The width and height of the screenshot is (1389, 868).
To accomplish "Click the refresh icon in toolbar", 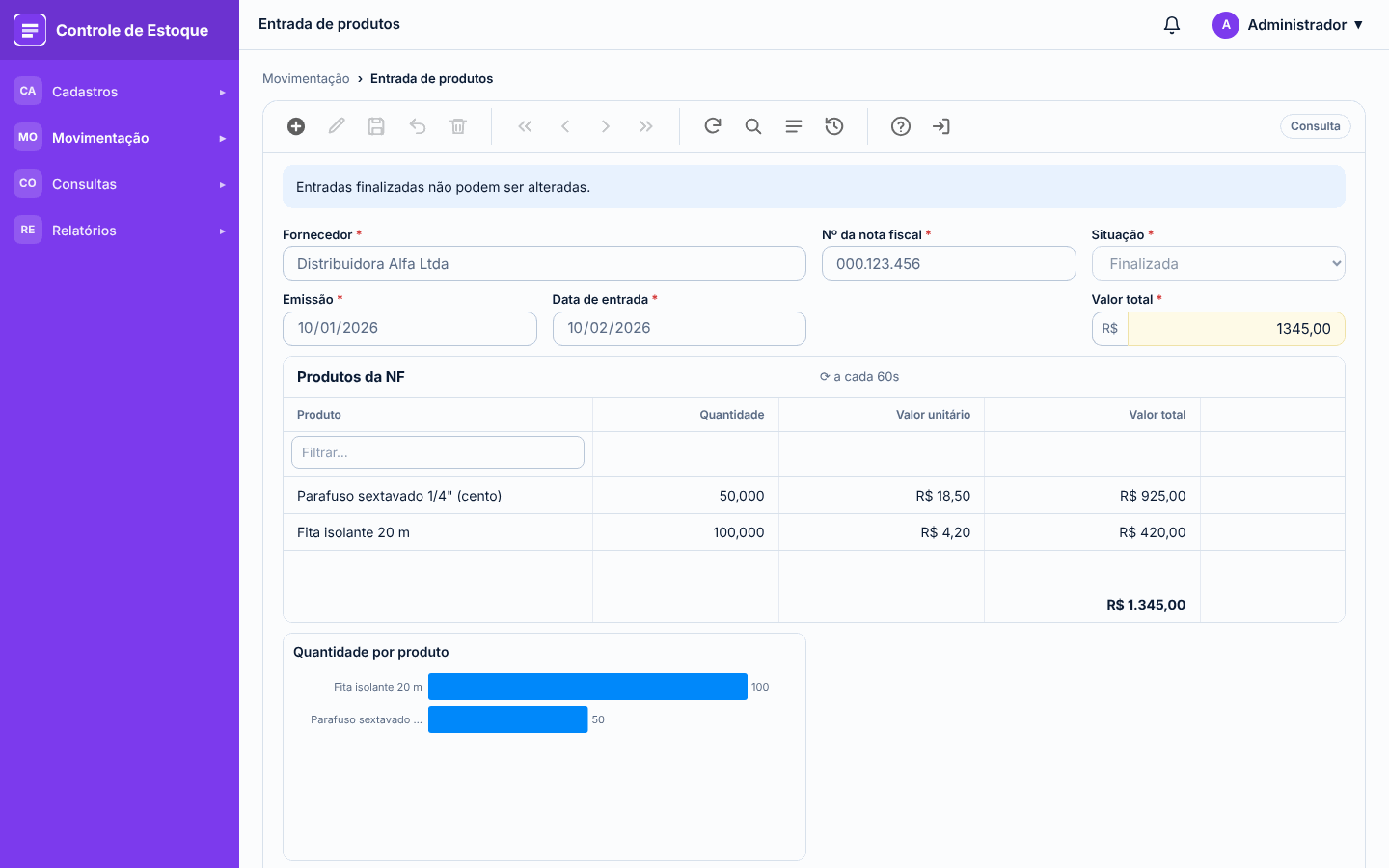I will coord(713,126).
